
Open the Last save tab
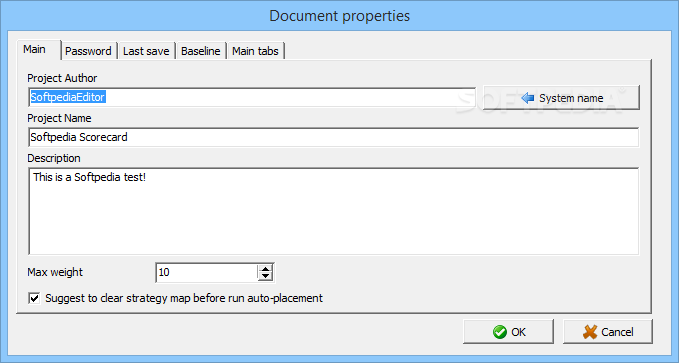[x=146, y=51]
